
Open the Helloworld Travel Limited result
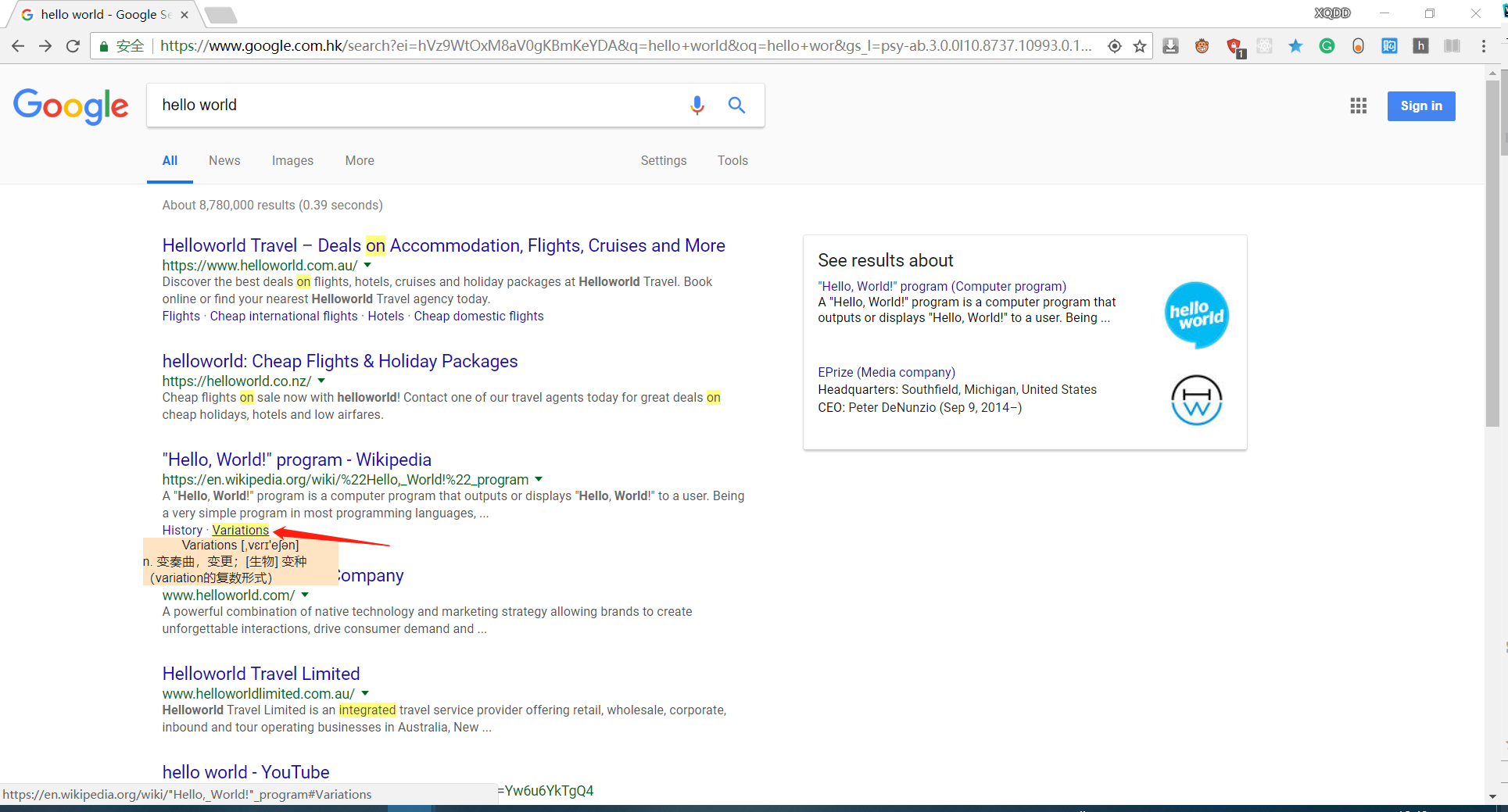click(261, 674)
